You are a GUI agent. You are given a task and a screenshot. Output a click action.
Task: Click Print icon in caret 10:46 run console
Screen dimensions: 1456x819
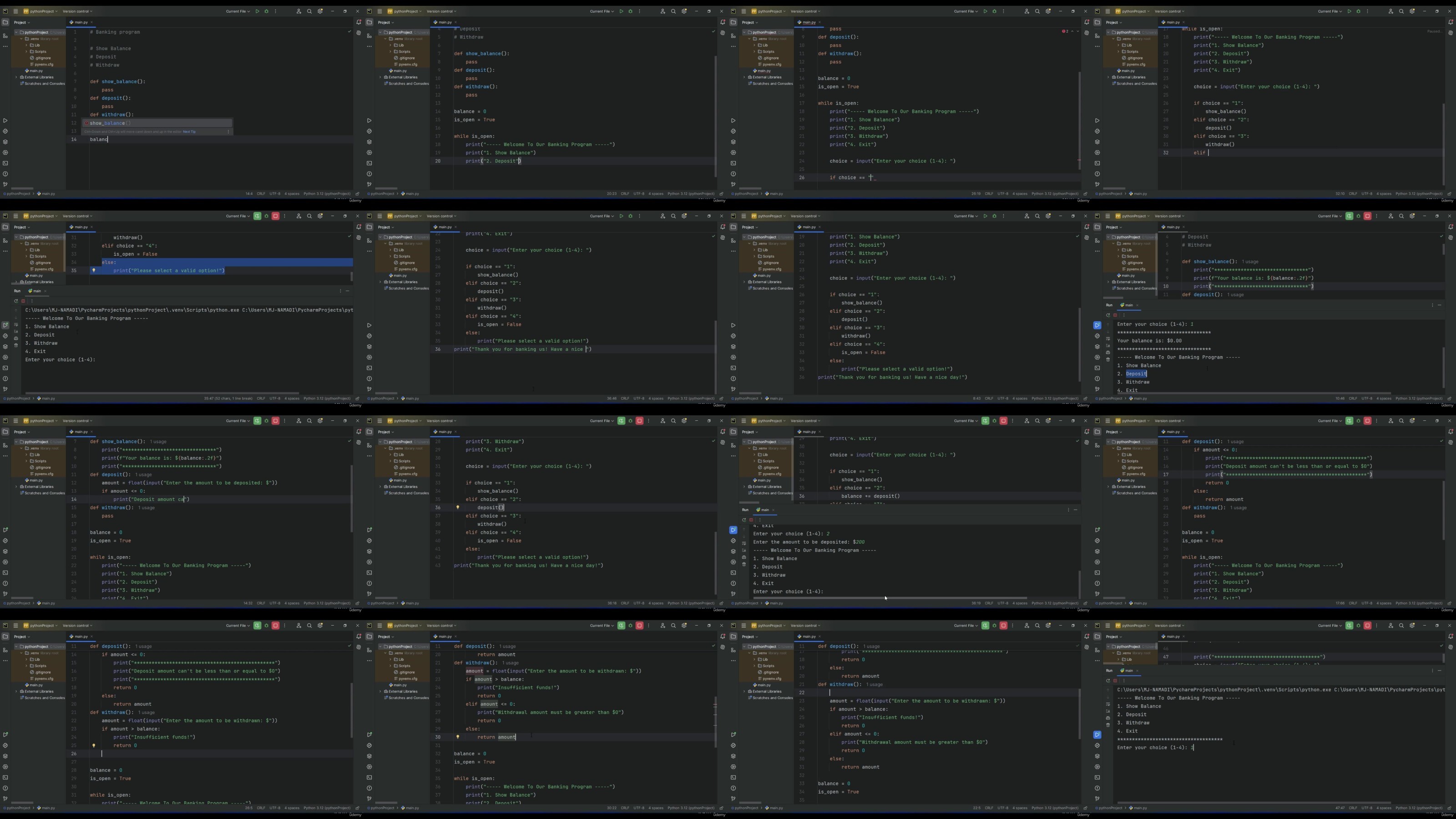(x=1108, y=353)
